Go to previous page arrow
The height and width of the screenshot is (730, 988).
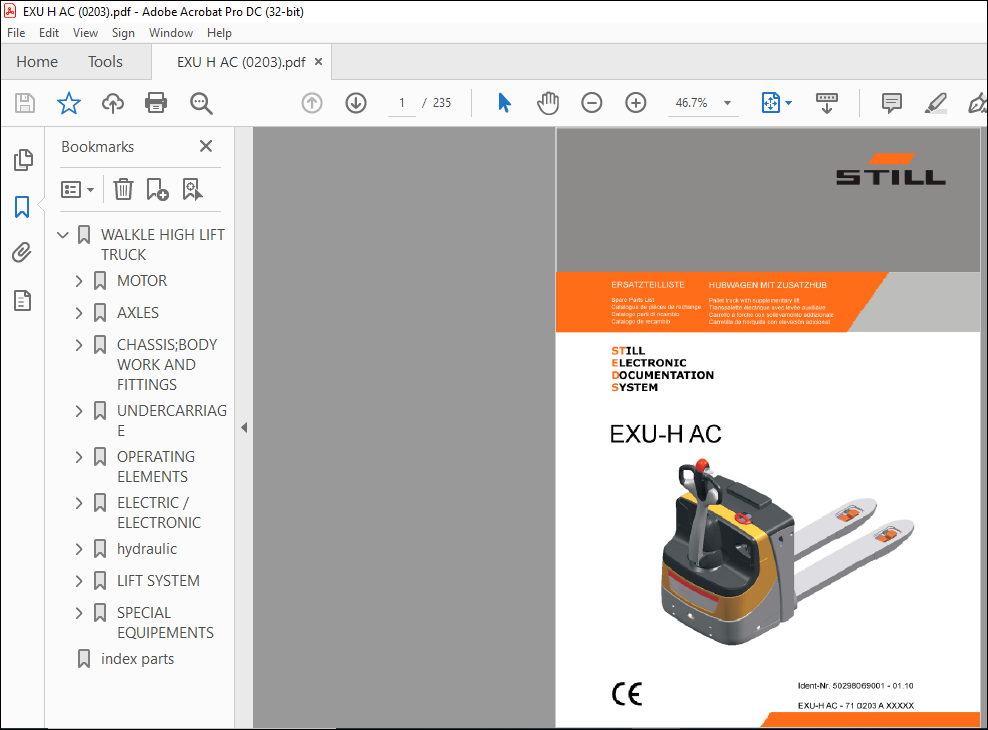tap(312, 103)
